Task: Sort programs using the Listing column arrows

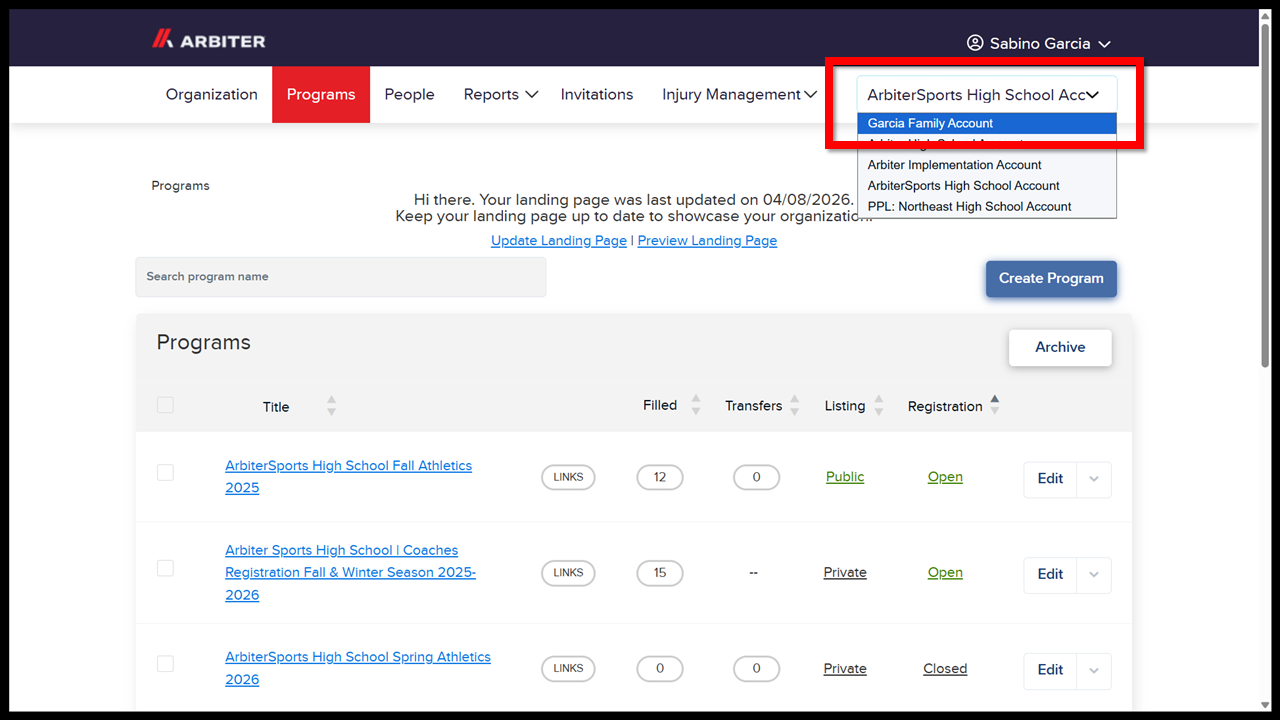Action: 879,405
